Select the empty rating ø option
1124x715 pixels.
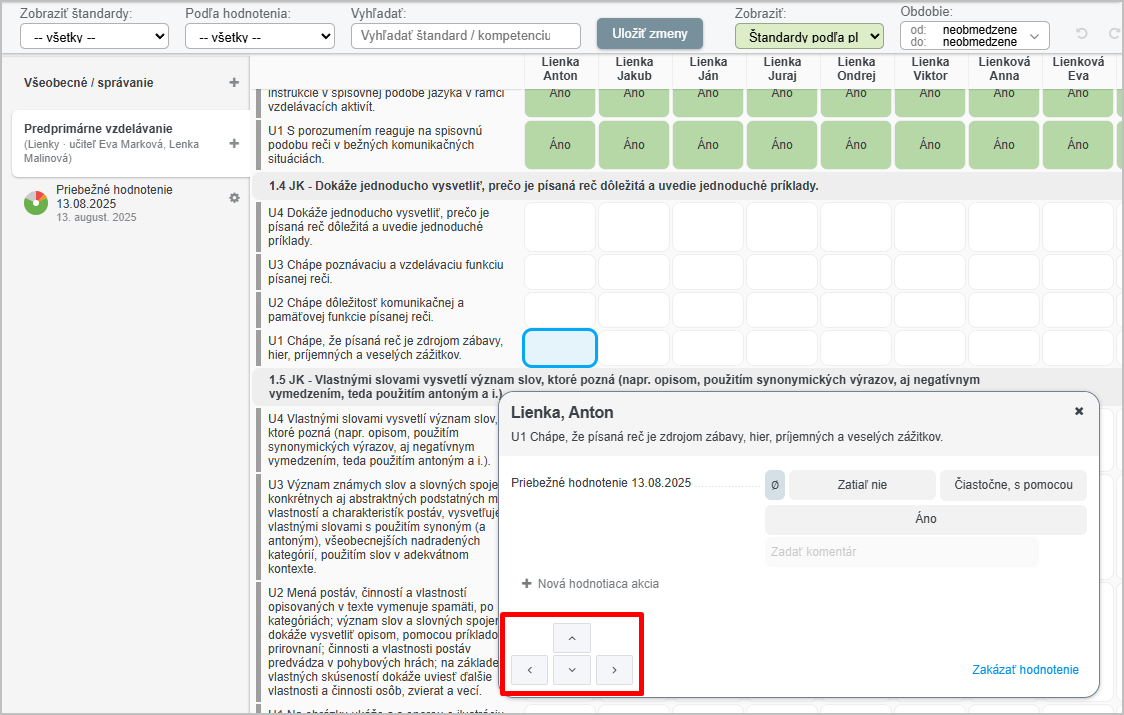pos(775,485)
